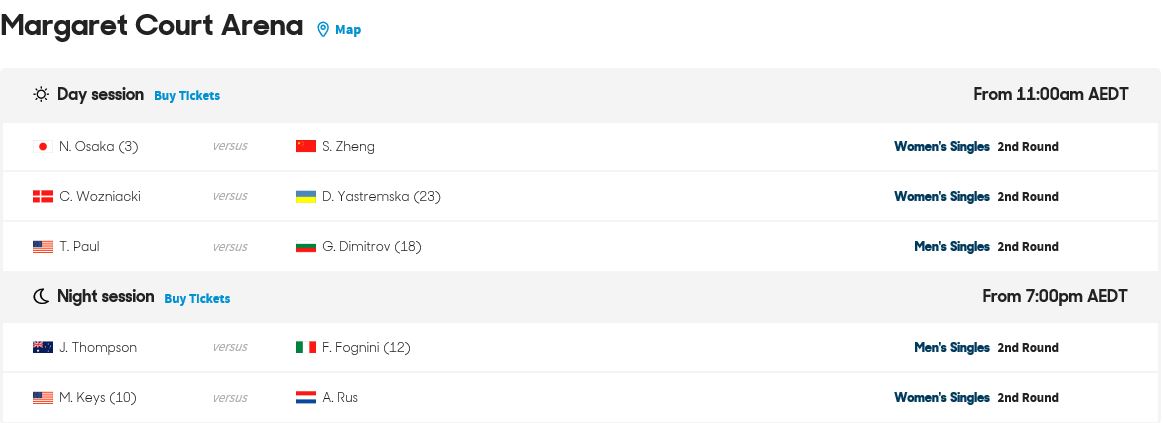
Task: Click the moon icon for Night session
Action: pos(41,296)
